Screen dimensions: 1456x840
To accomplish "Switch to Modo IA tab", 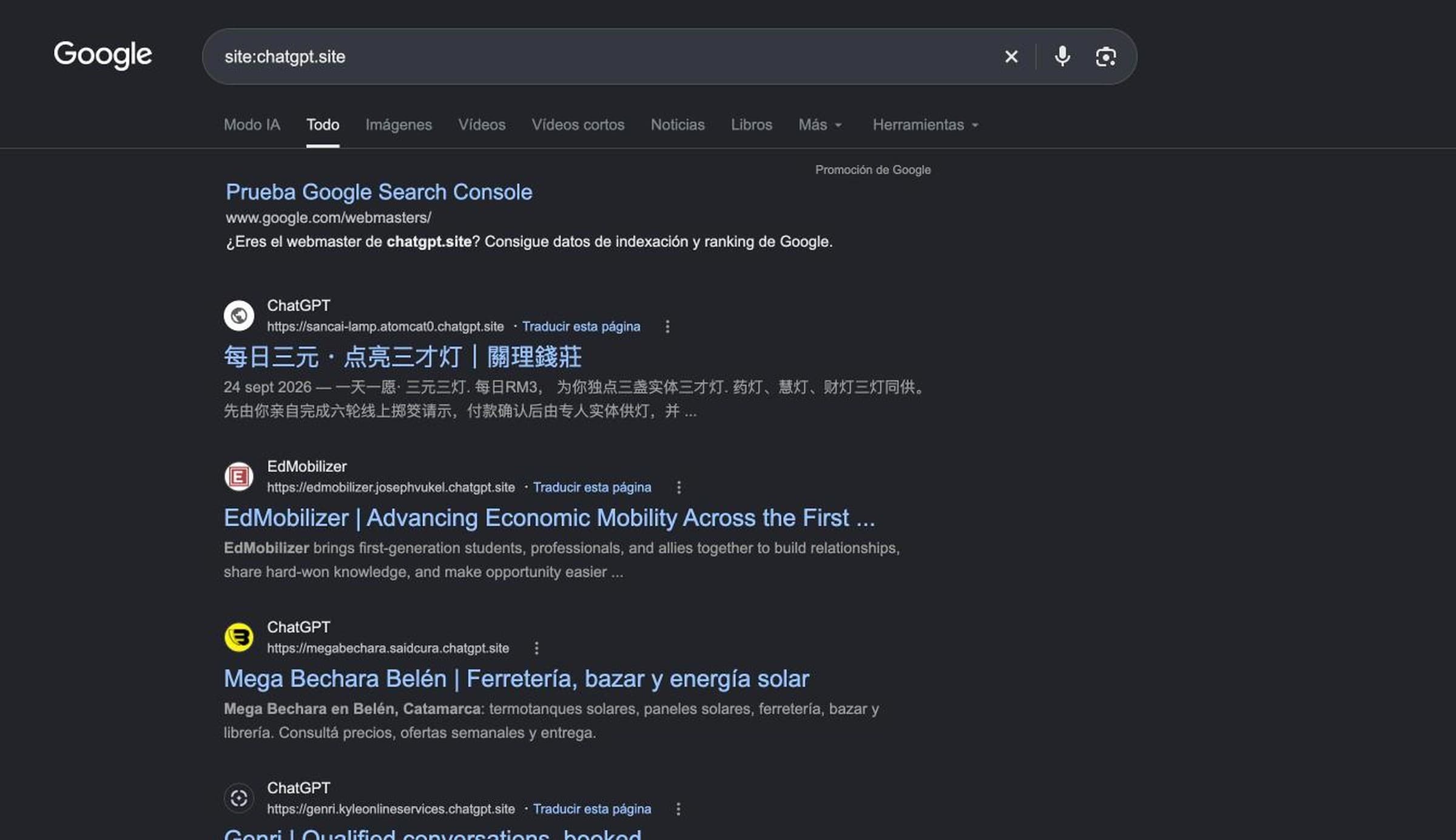I will click(252, 125).
